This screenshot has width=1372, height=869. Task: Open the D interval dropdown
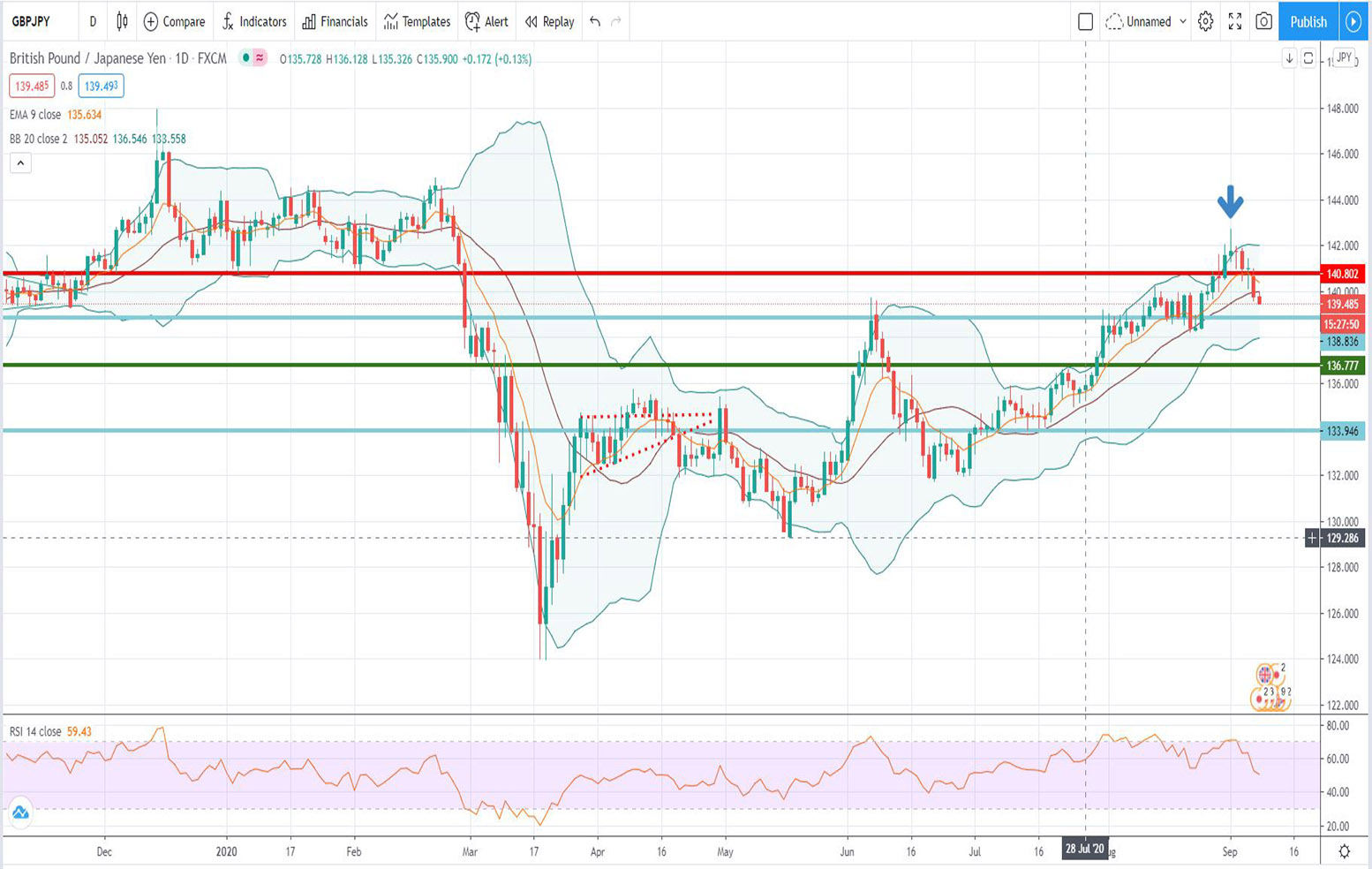tap(93, 21)
